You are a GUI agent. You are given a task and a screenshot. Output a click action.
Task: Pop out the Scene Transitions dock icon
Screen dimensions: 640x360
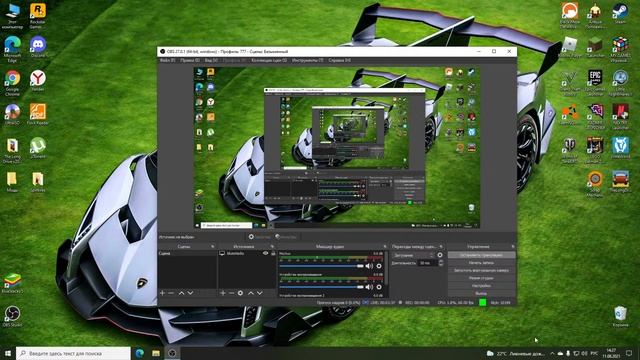[441, 247]
